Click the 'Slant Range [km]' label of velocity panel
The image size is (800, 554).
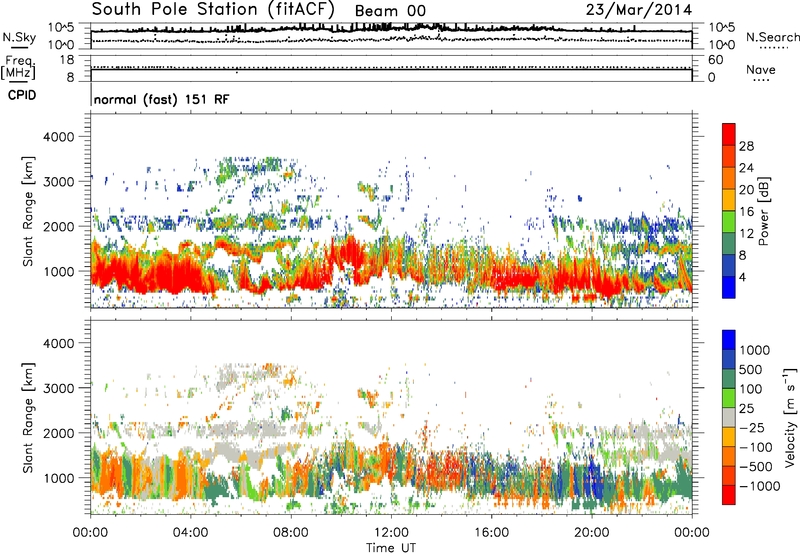(28, 417)
